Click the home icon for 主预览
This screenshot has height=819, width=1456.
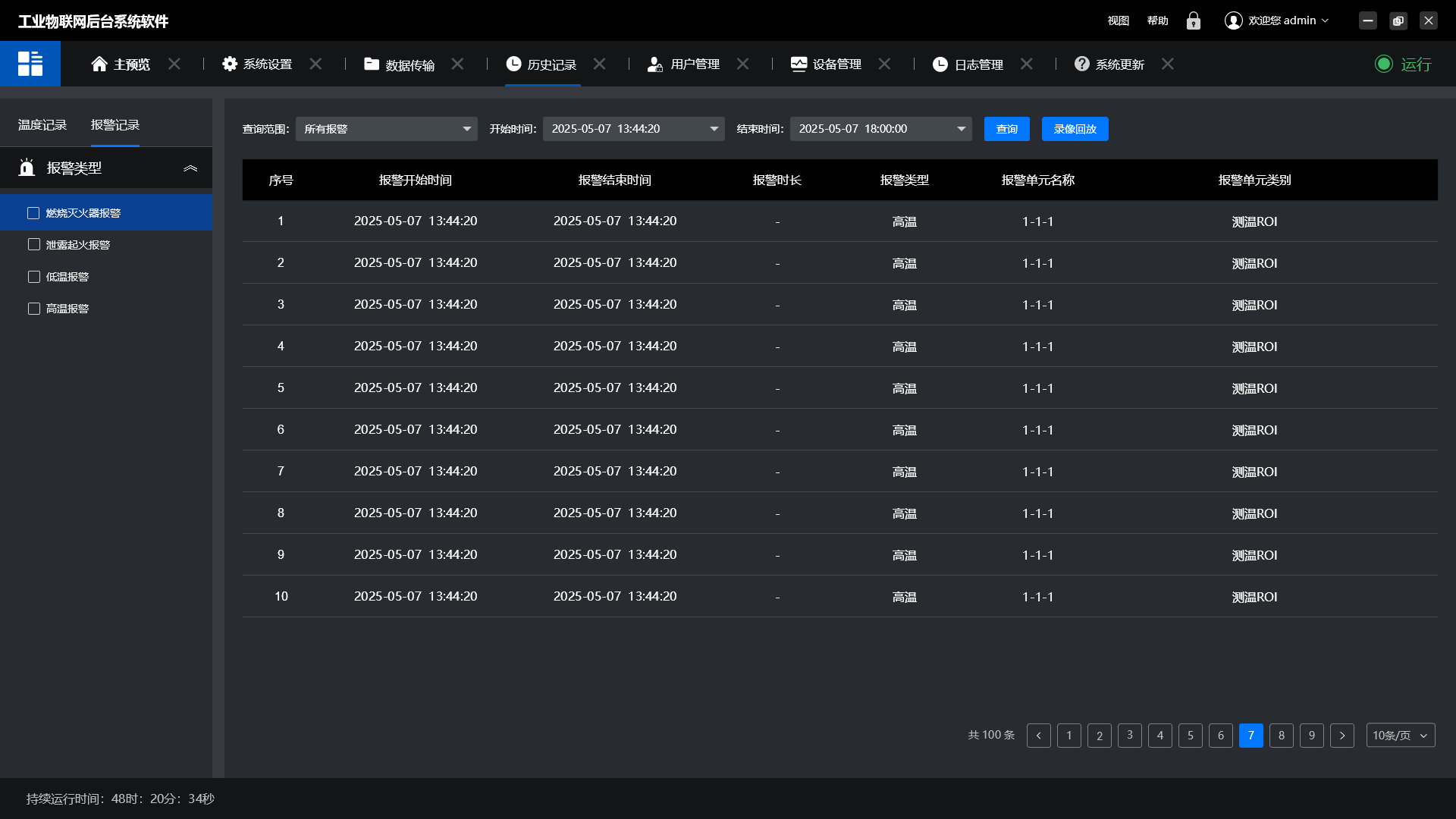tap(99, 64)
